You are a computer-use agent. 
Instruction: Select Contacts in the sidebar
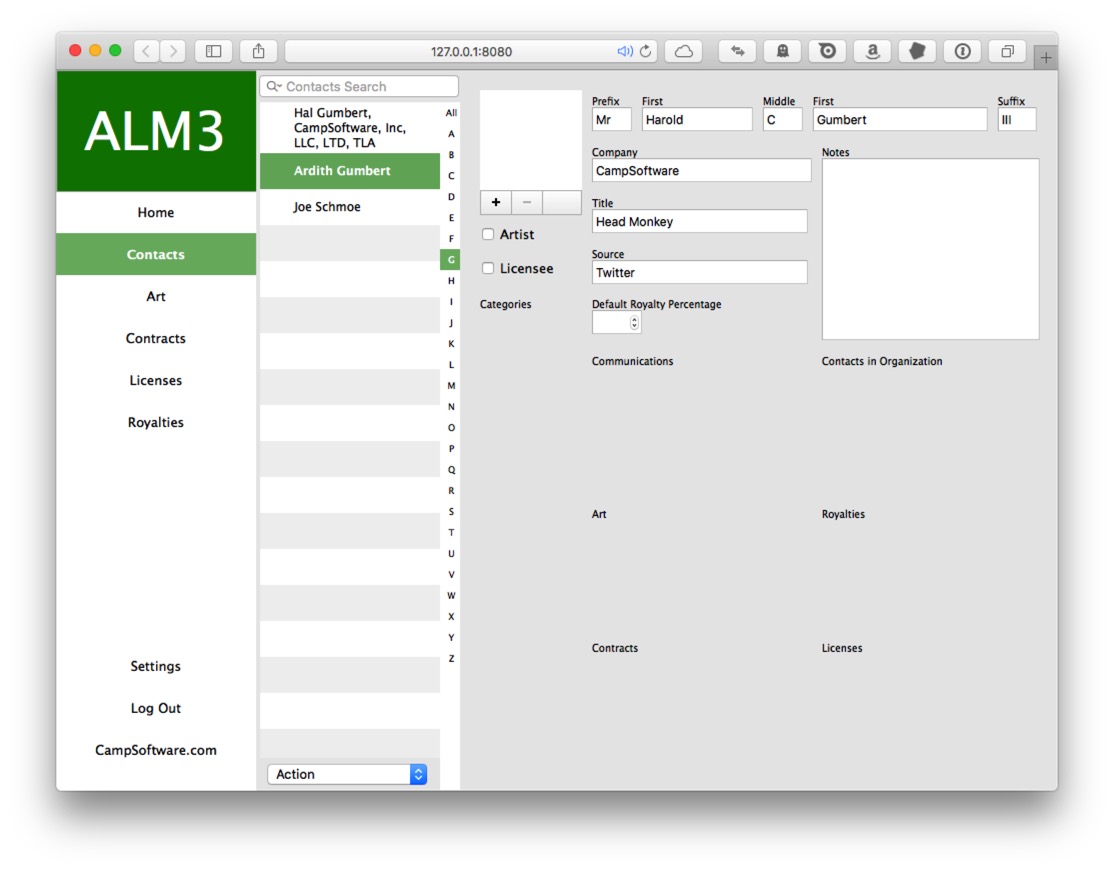click(x=156, y=254)
